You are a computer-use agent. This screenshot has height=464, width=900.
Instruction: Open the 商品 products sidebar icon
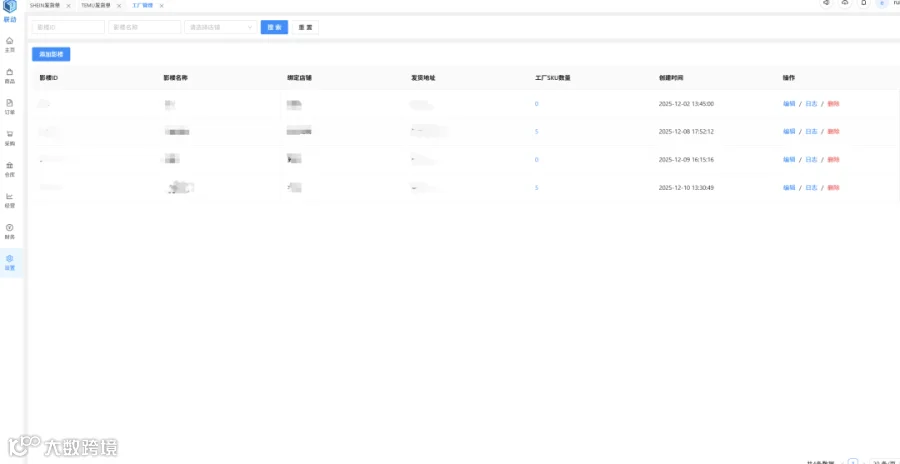click(10, 75)
